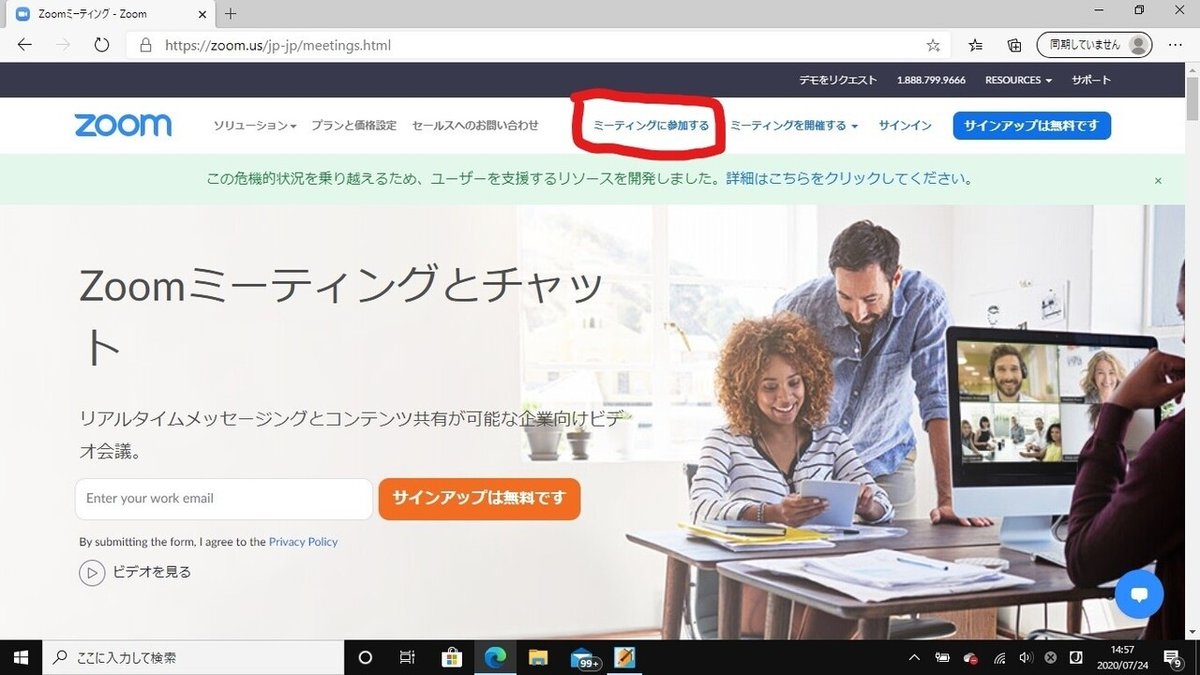
Task: Open the Favorites list icon
Action: tap(976, 45)
